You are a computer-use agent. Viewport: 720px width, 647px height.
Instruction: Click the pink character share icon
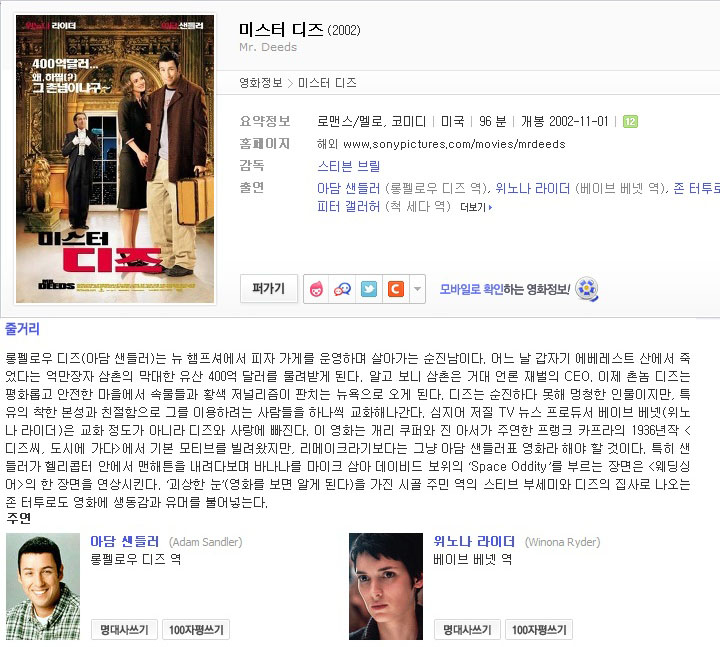point(316,289)
